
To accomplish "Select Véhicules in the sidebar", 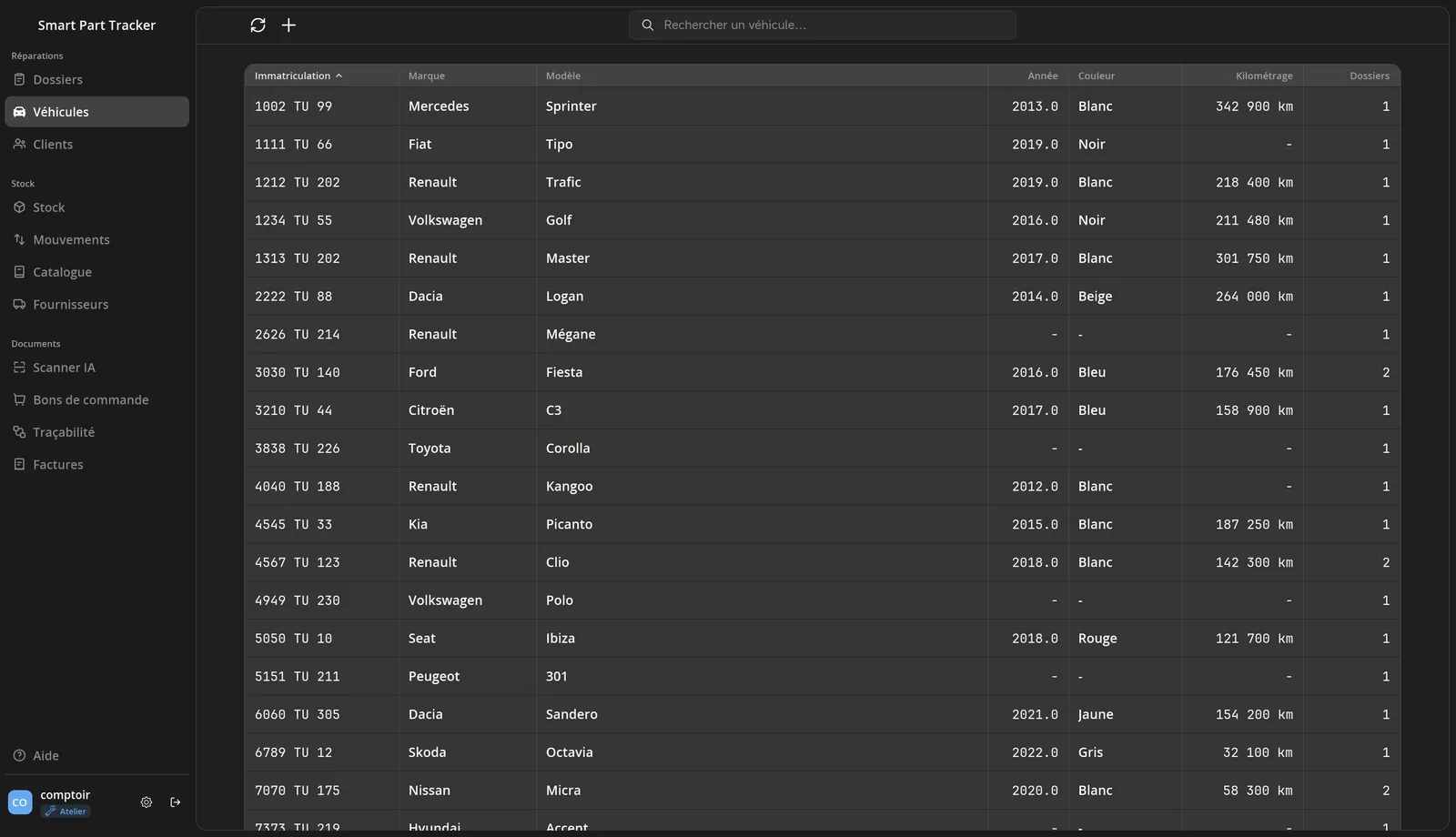I will 96,112.
